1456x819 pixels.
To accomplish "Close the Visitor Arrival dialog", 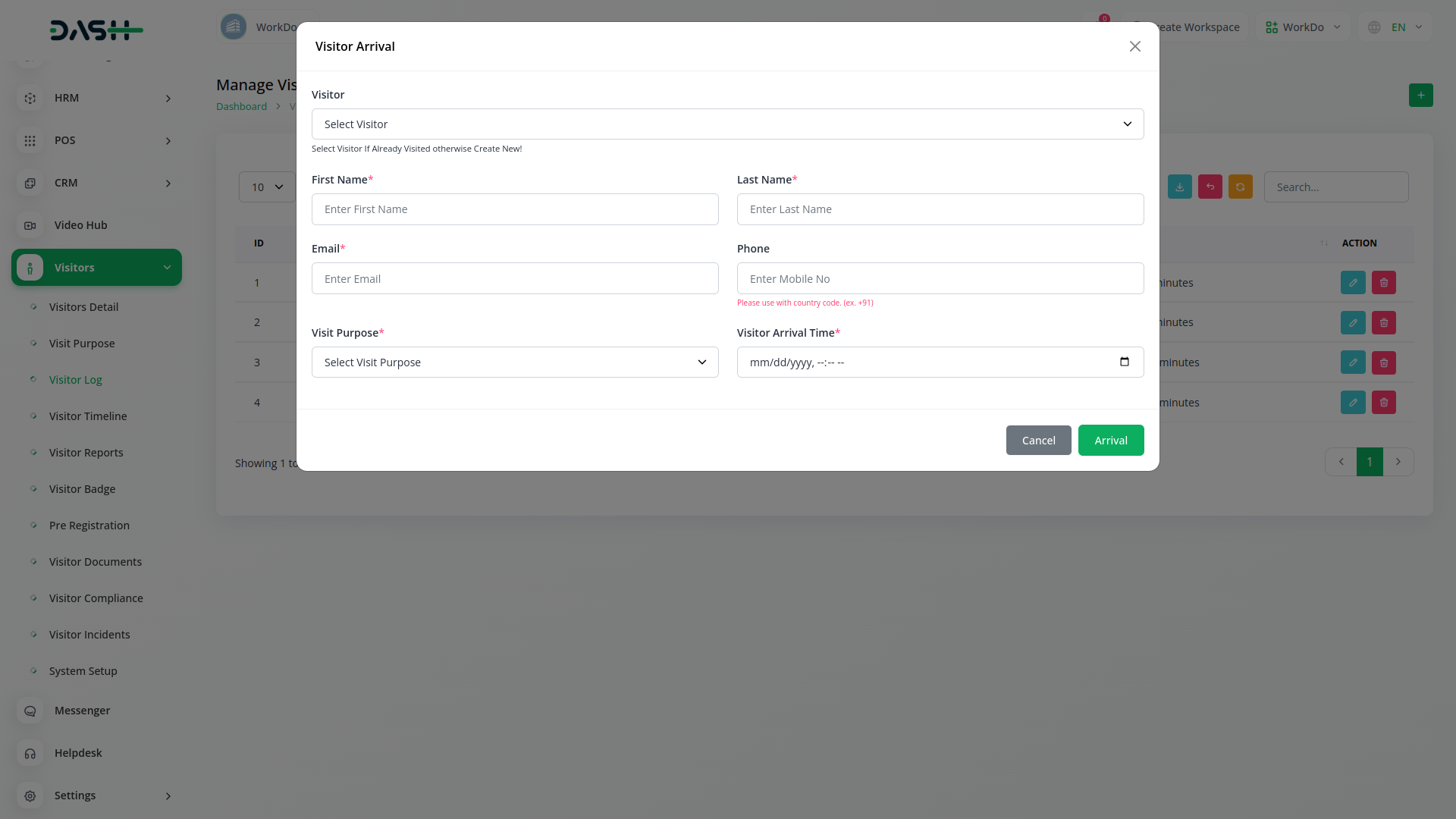I will coord(1134,47).
